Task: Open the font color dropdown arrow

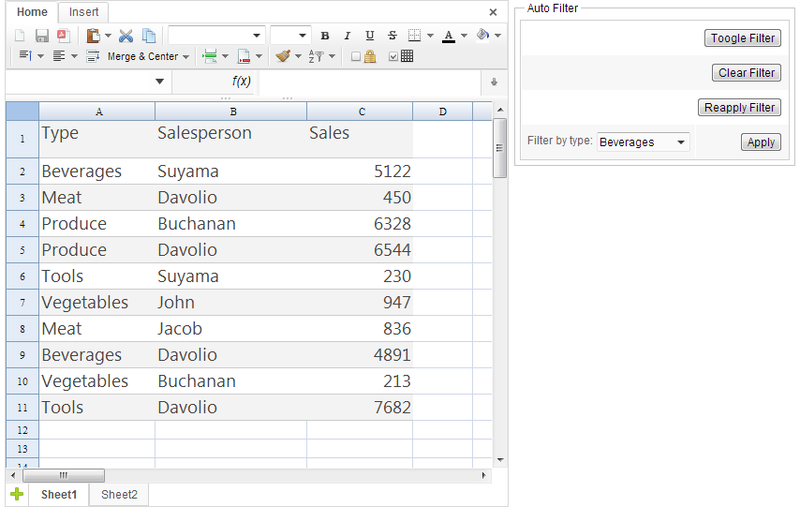Action: tap(464, 35)
